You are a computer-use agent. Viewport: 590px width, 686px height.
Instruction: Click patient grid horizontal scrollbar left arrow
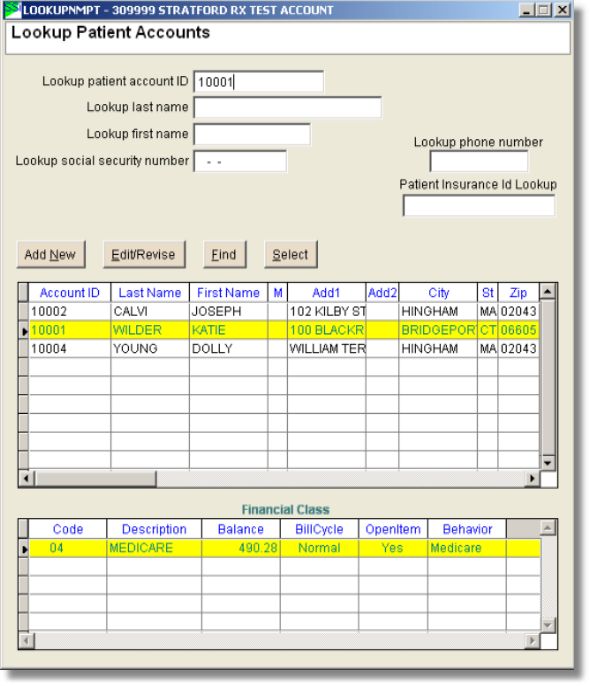point(26,478)
